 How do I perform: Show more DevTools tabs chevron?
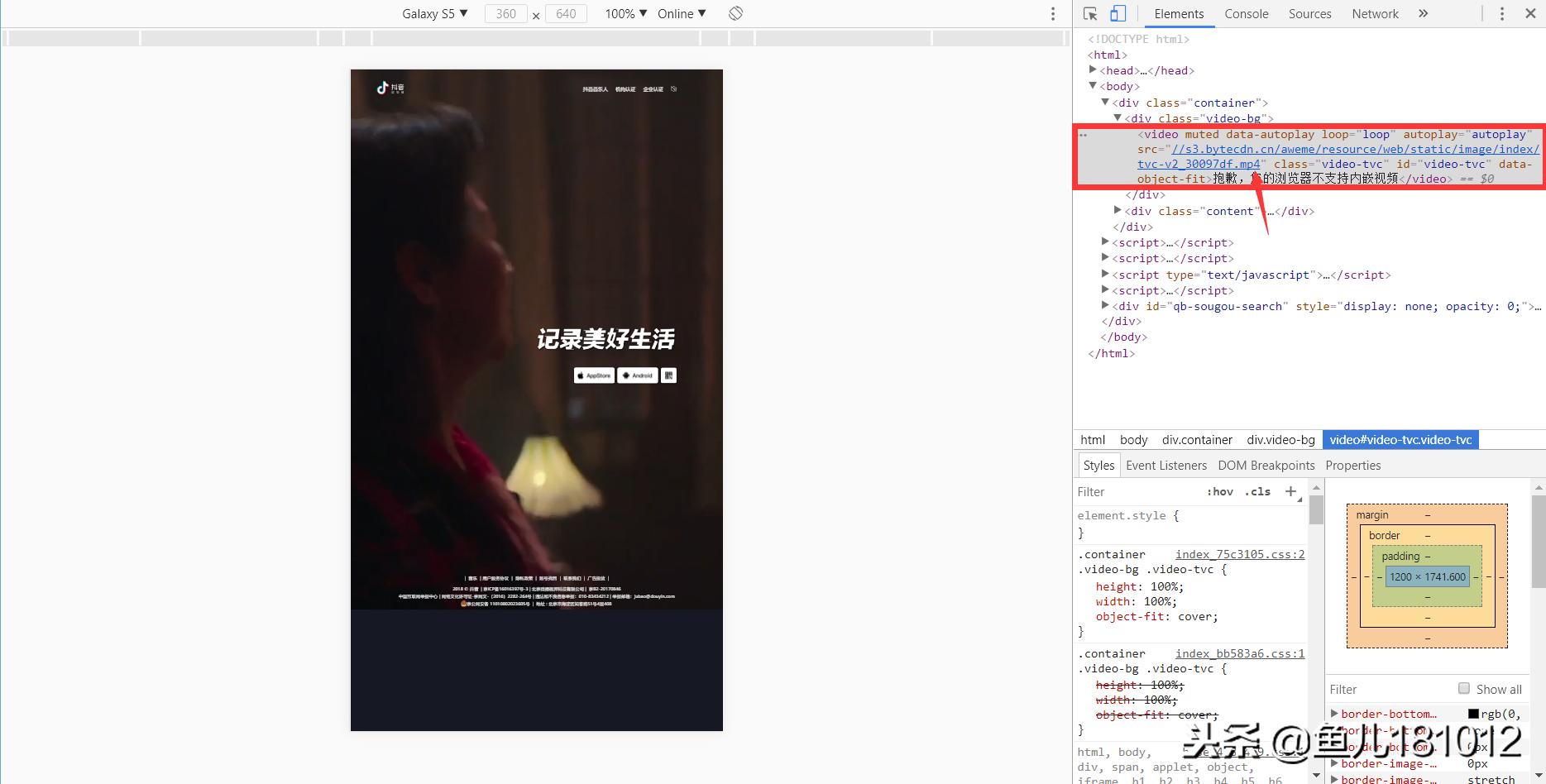(x=1423, y=13)
